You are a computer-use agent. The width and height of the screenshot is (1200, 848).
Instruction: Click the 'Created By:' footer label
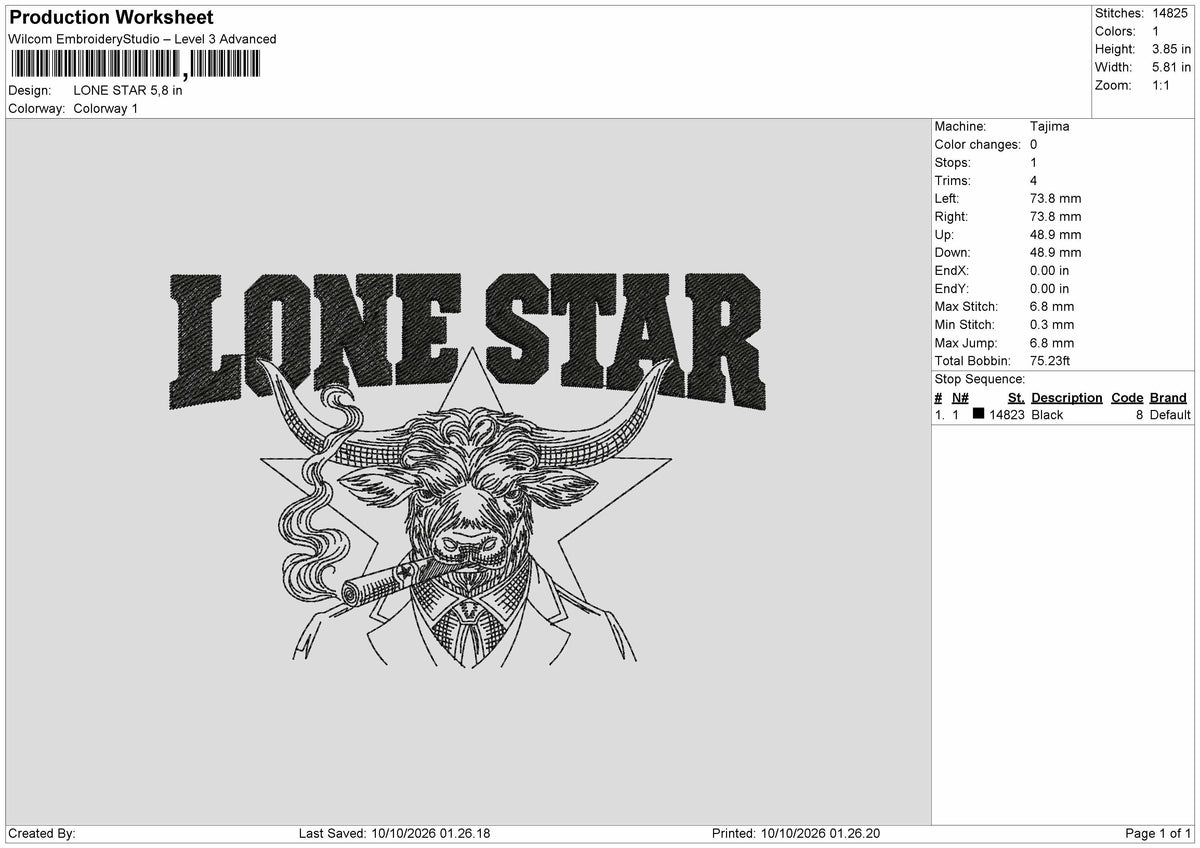click(42, 833)
